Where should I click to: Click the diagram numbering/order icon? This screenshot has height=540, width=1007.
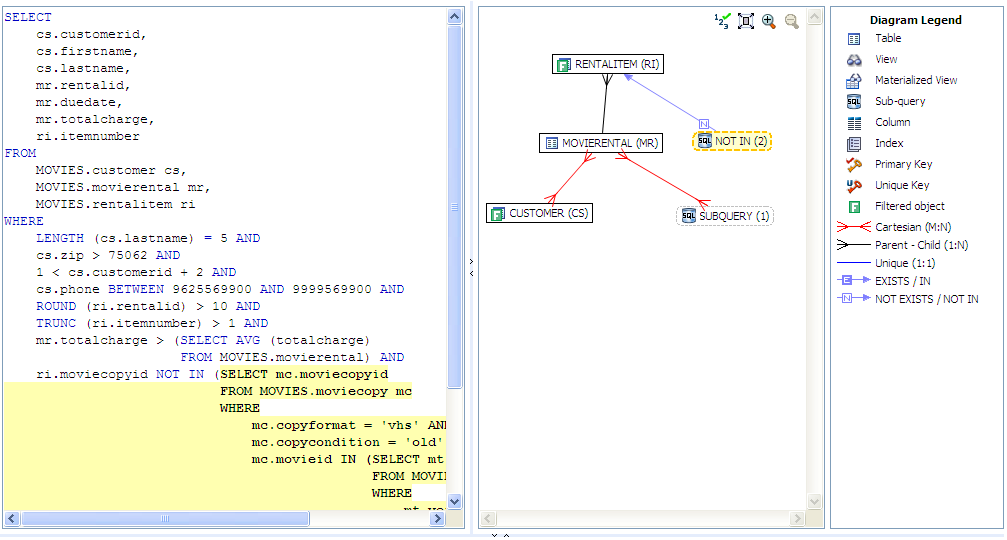point(722,21)
